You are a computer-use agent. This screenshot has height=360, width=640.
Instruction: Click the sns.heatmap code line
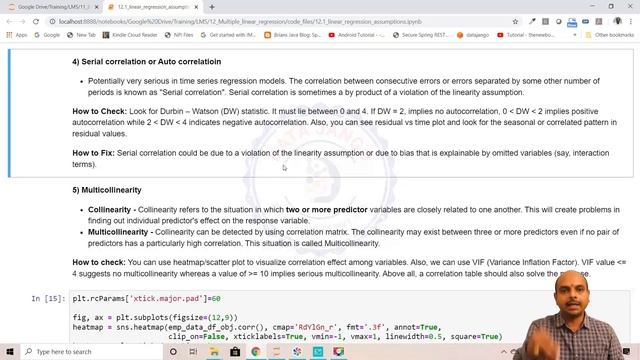point(257,327)
